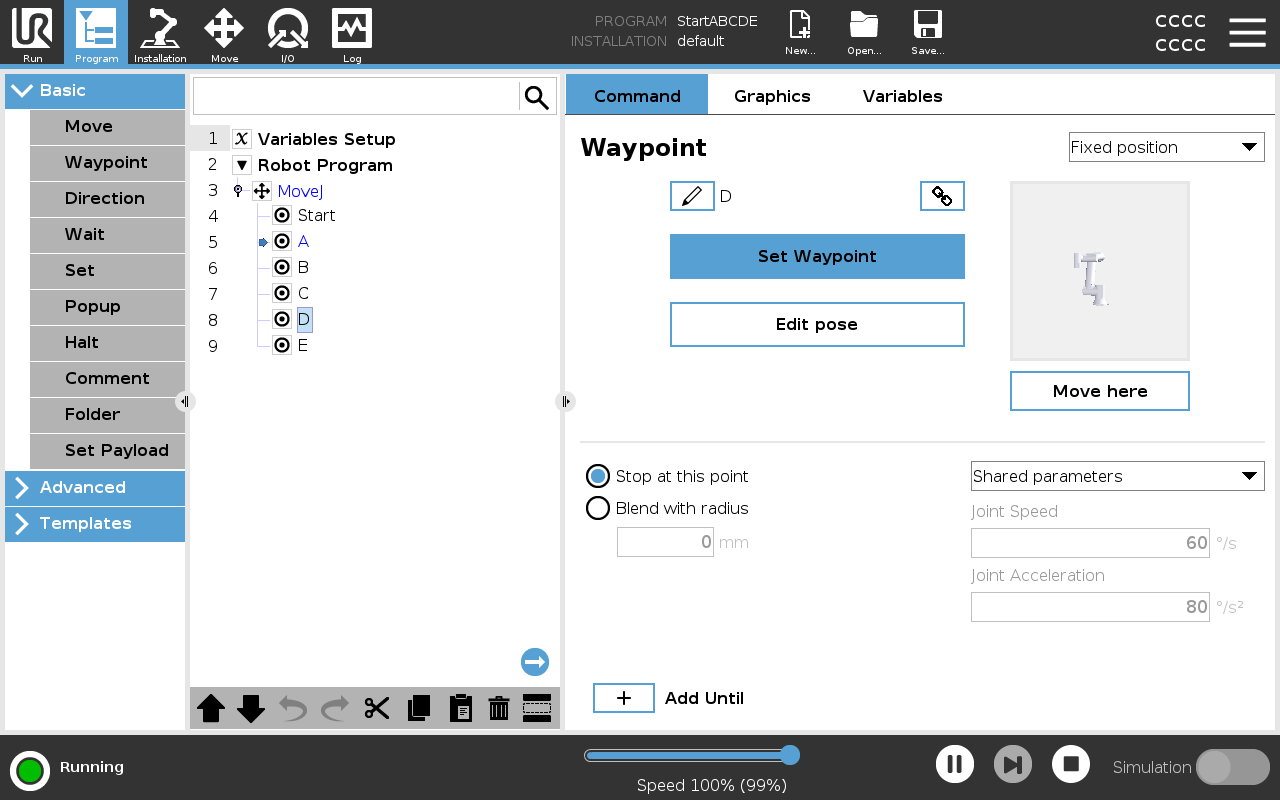Click the link icon next to waypoint name
The width and height of the screenshot is (1280, 800).
(942, 196)
